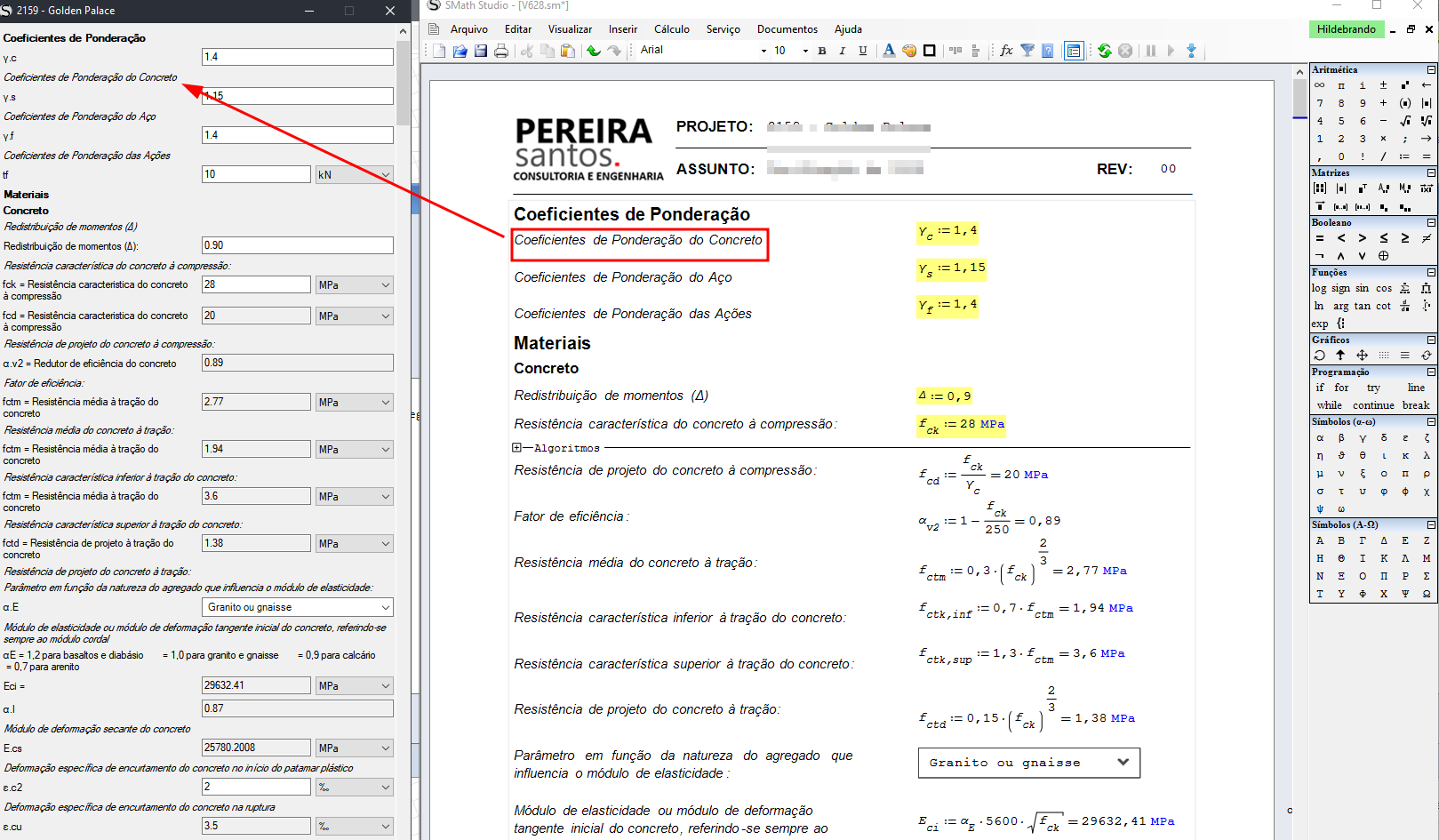Expand the Algoritmos collapsed region
This screenshot has width=1439, height=840.
[516, 448]
